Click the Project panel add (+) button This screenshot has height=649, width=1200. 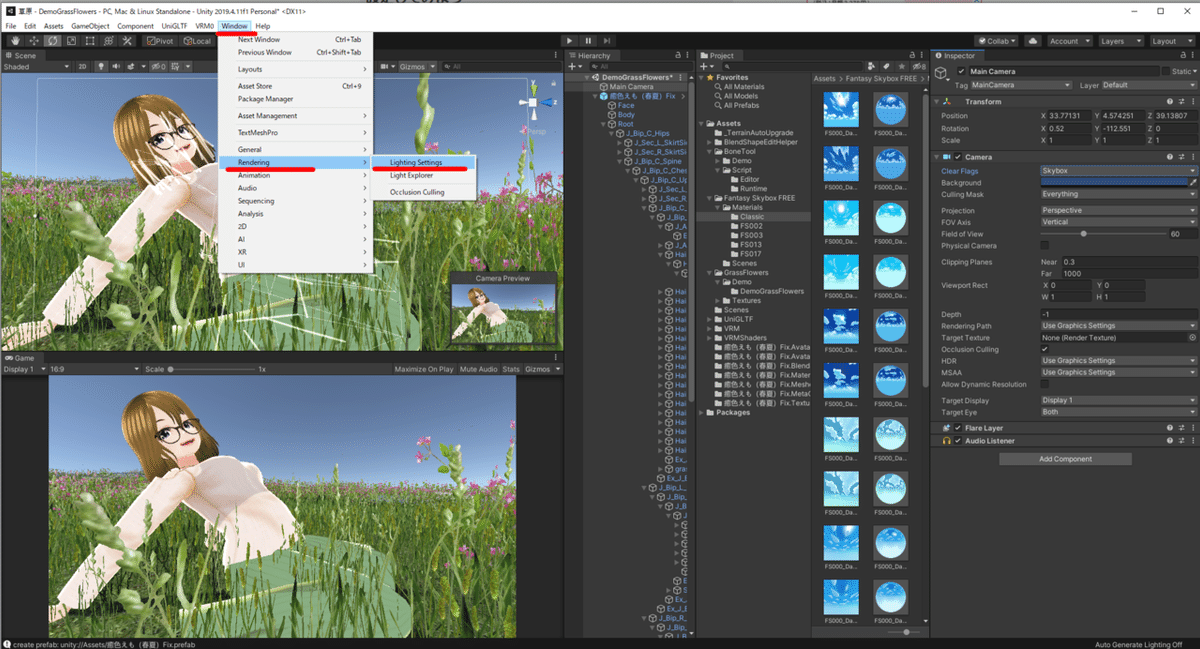tap(706, 67)
